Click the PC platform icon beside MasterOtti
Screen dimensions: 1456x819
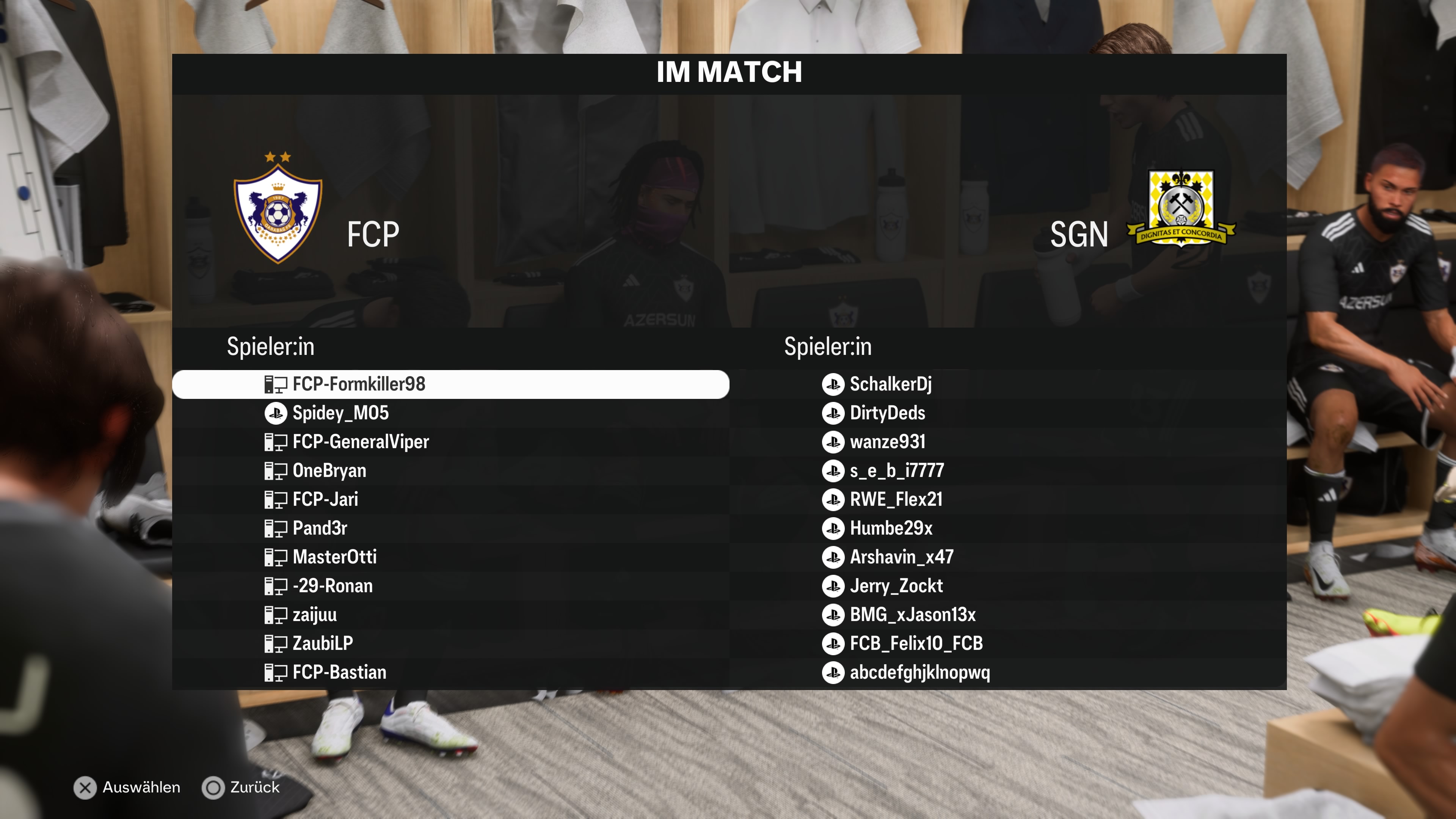pyautogui.click(x=276, y=557)
